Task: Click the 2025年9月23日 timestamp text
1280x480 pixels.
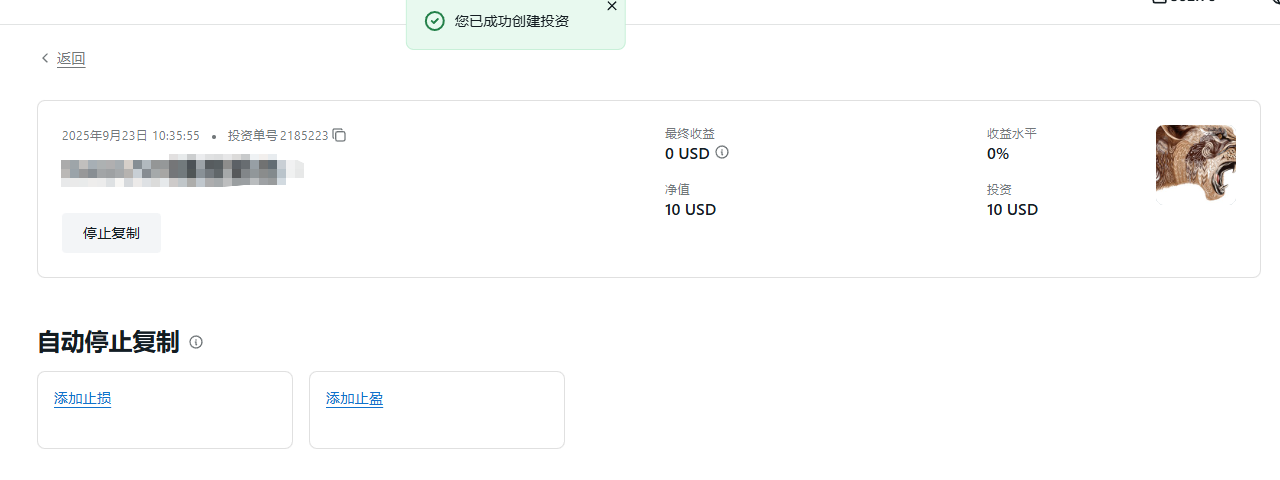Action: [x=130, y=135]
